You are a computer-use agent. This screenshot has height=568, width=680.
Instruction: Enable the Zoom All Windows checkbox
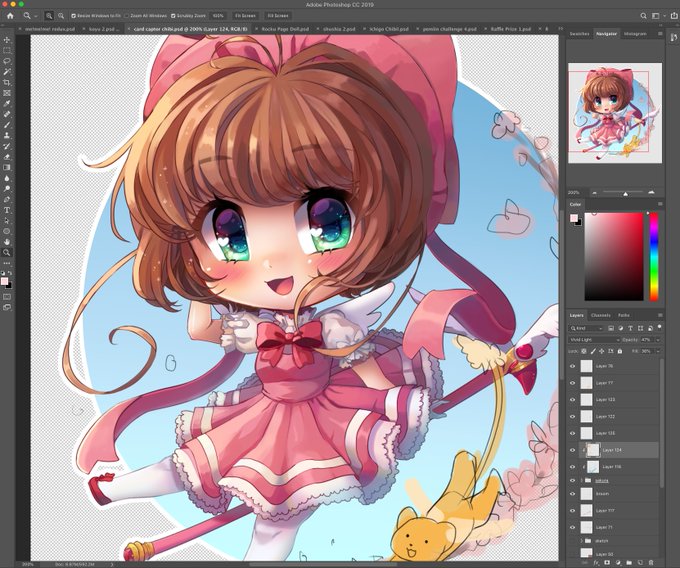(x=127, y=16)
